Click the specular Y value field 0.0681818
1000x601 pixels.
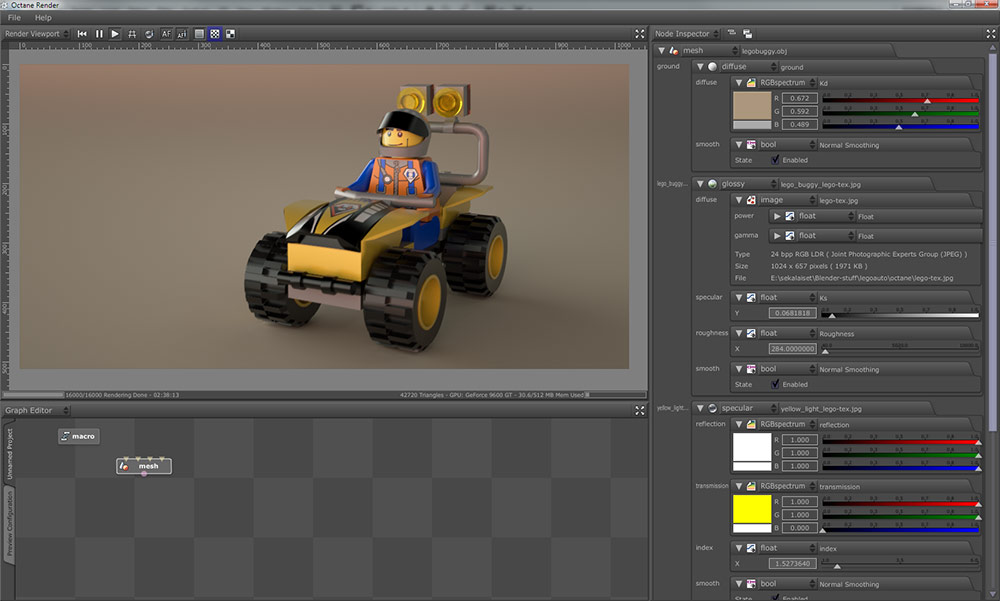coord(792,313)
